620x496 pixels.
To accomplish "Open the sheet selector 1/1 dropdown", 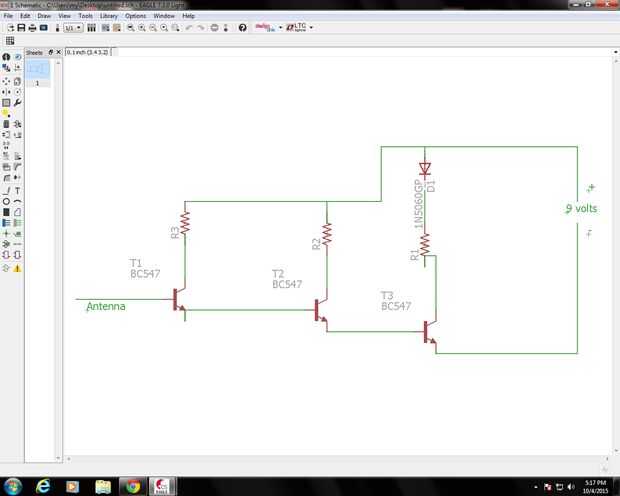I will pyautogui.click(x=73, y=28).
